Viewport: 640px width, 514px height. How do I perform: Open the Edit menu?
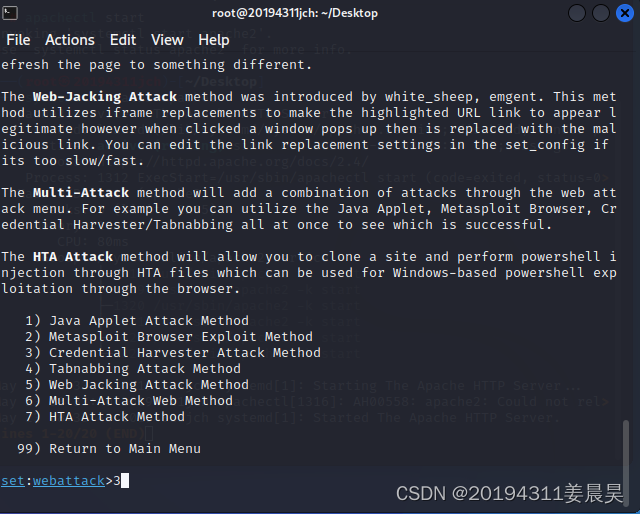[x=123, y=40]
